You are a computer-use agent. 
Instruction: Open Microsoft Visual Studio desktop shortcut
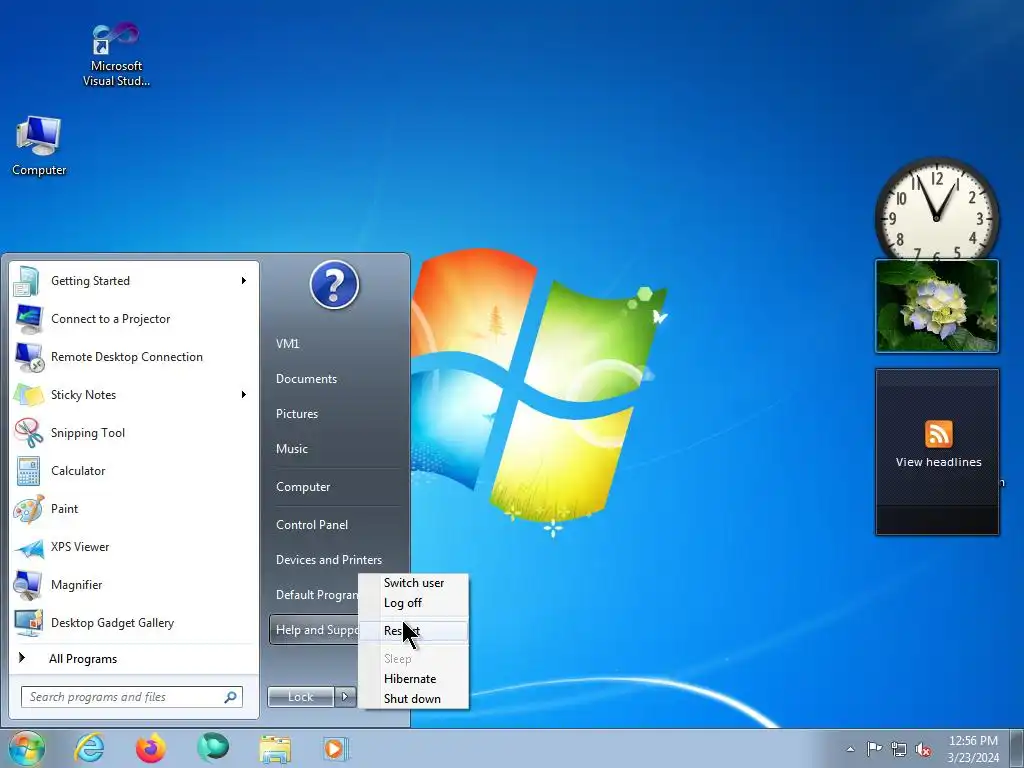pos(116,54)
